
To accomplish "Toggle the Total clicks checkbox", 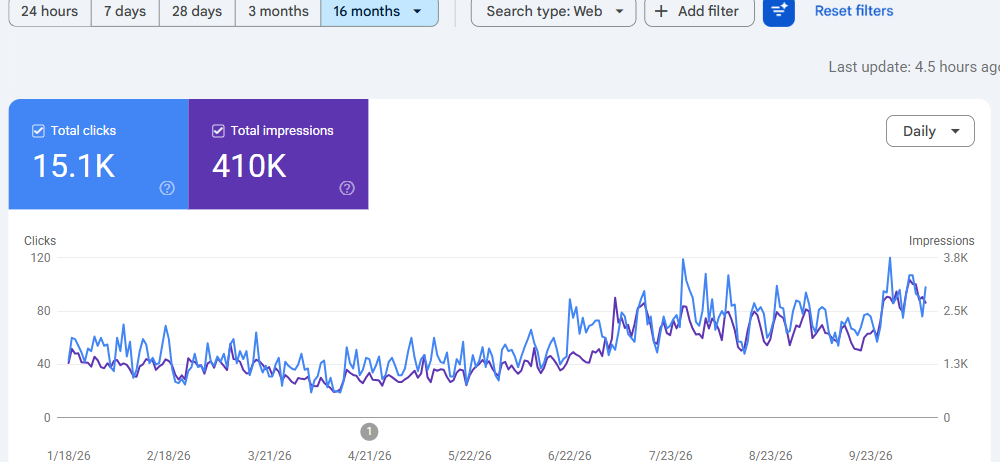I will click(38, 131).
